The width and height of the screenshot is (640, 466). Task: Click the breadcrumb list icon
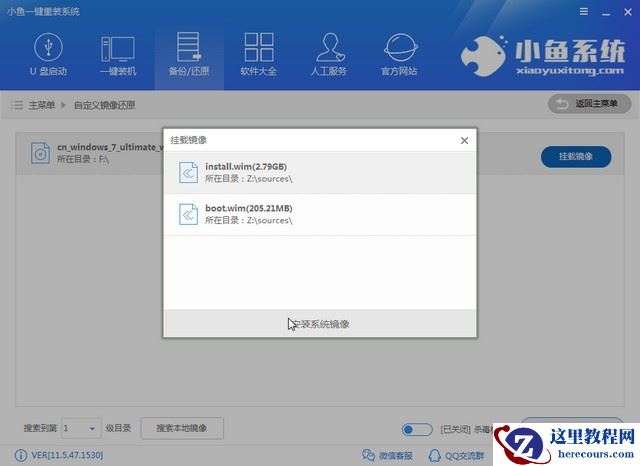click(x=17, y=105)
